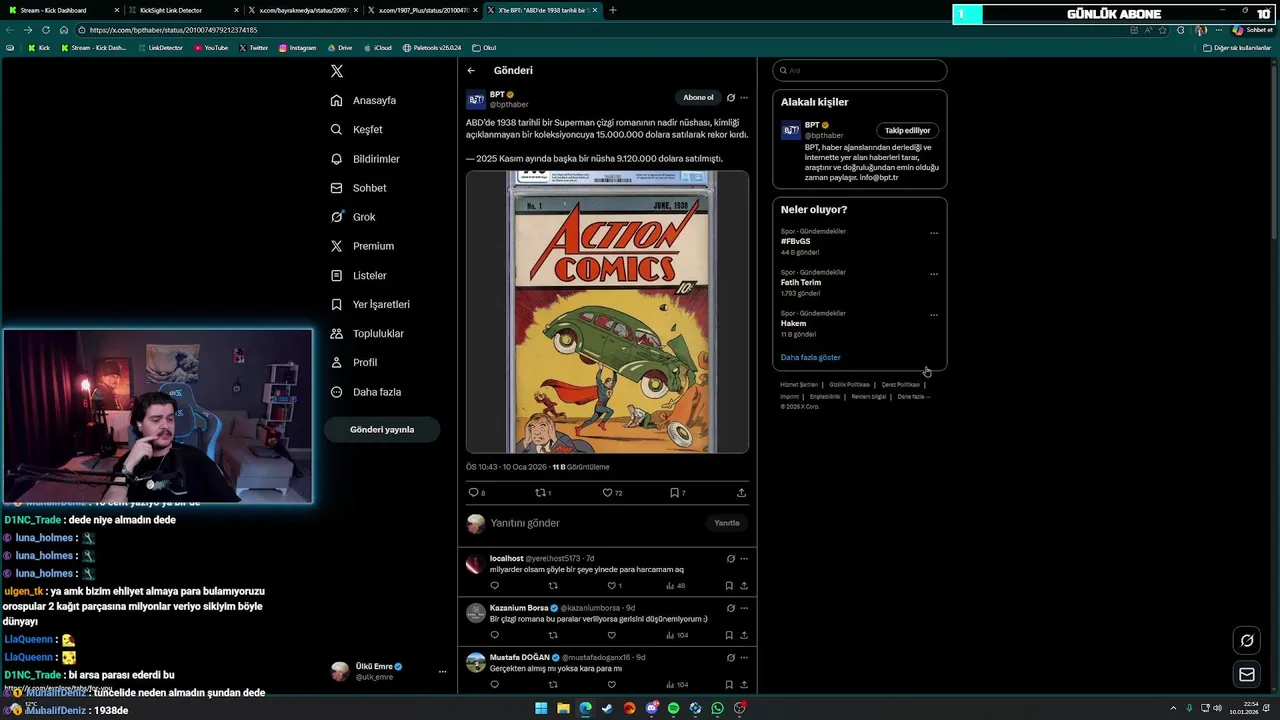
Task: Open Grok from sidebar
Action: [x=352, y=217]
